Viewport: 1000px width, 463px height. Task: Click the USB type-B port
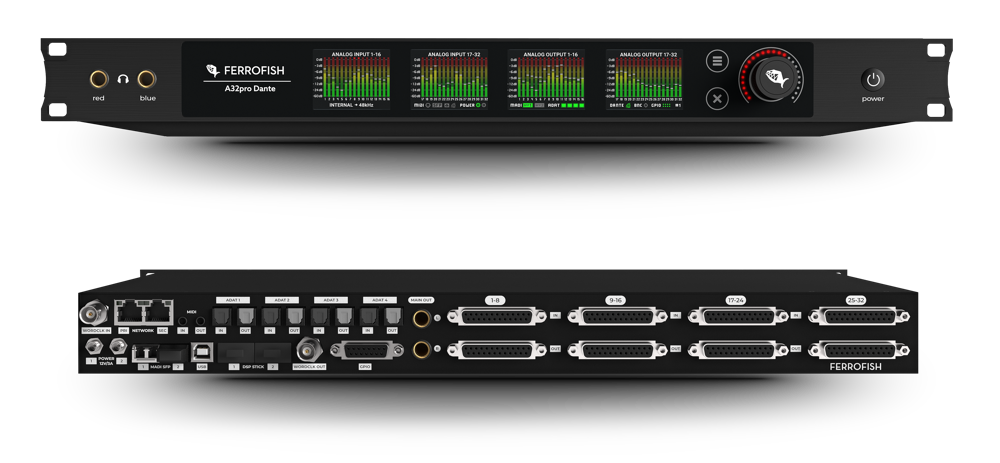pyautogui.click(x=202, y=352)
